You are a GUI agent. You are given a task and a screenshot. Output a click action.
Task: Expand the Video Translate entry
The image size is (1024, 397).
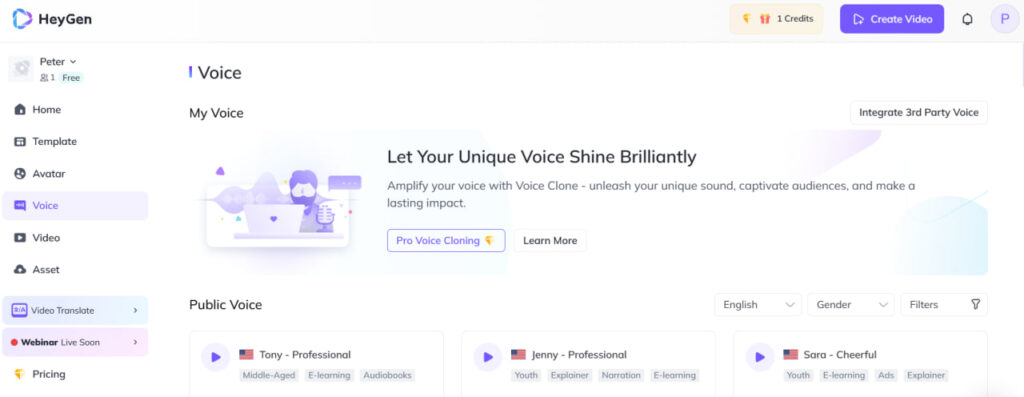coord(75,310)
